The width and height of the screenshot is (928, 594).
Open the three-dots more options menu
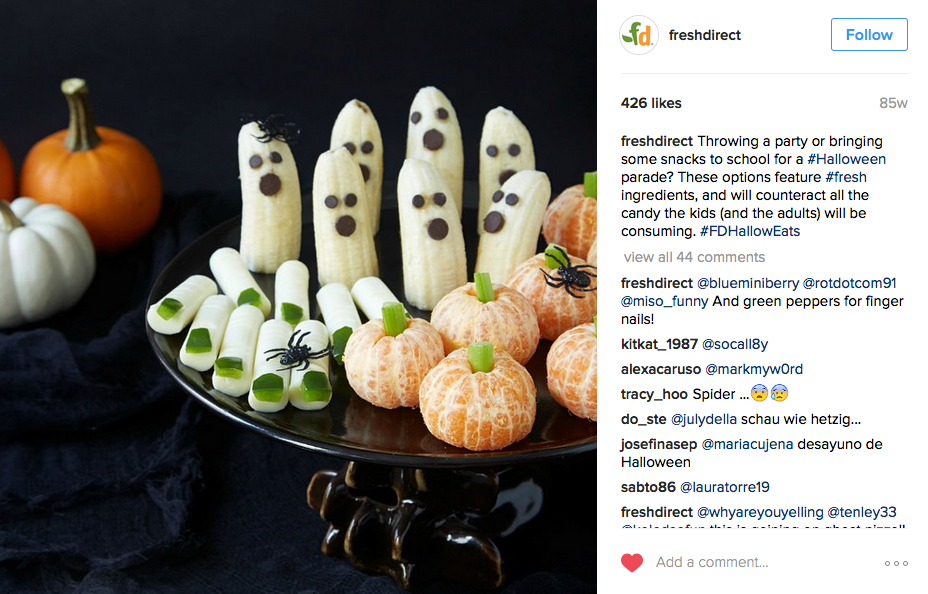point(896,563)
